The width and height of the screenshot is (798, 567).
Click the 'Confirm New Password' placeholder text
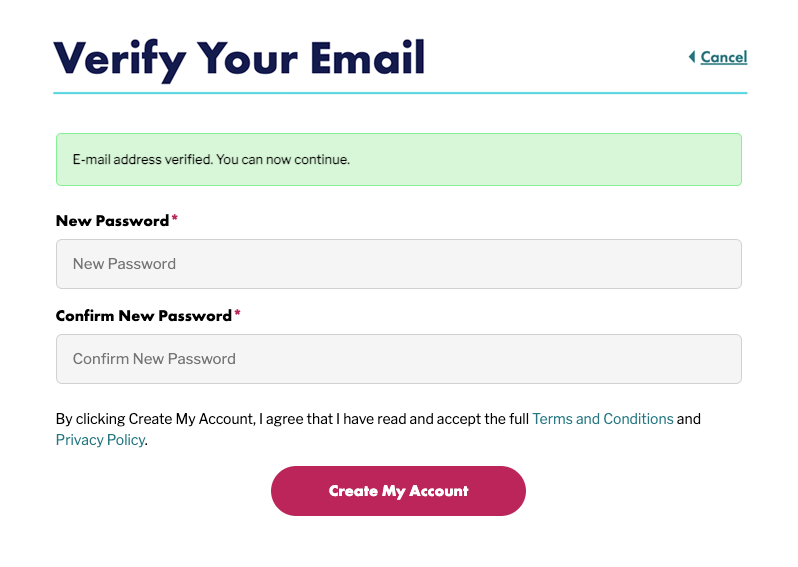[154, 359]
